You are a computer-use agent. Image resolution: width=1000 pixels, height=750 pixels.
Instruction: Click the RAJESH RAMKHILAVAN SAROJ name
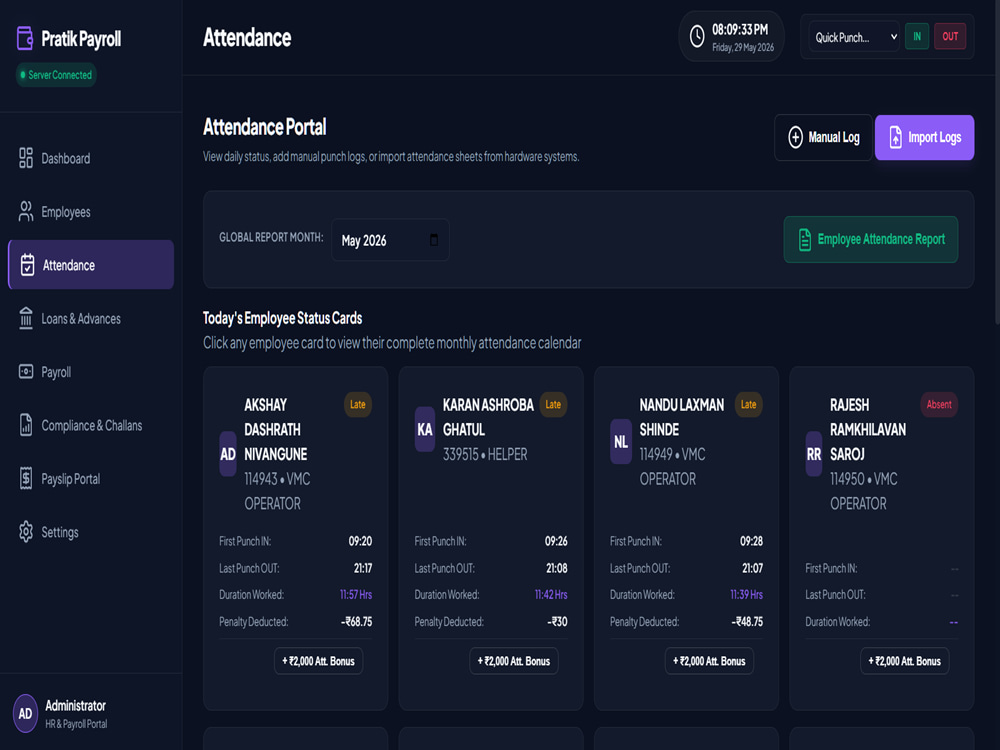(868, 429)
